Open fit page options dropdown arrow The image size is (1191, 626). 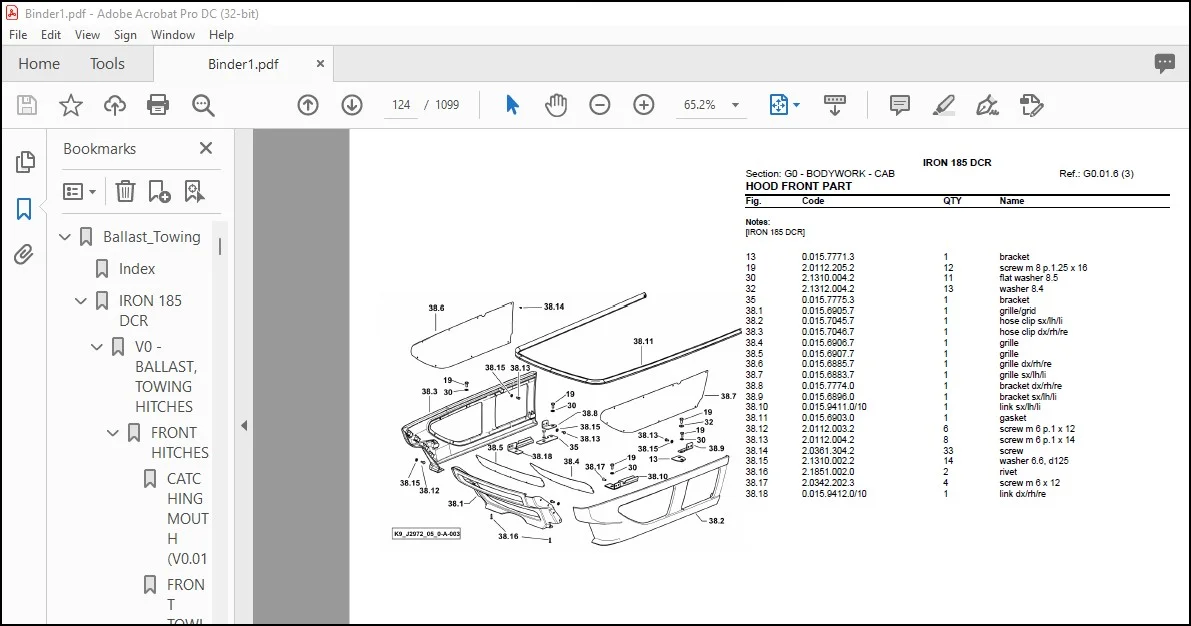coord(796,105)
